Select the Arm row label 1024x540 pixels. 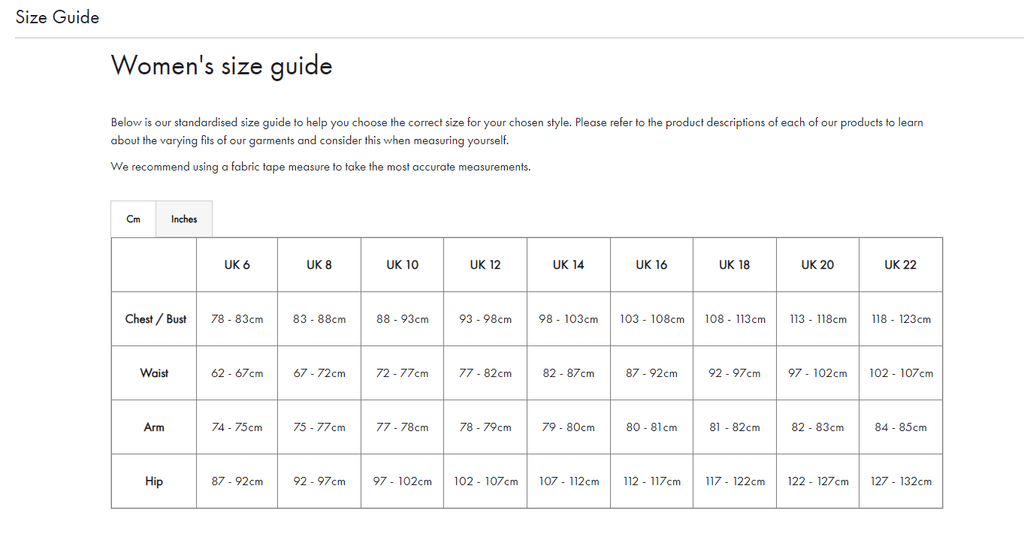tap(154, 428)
